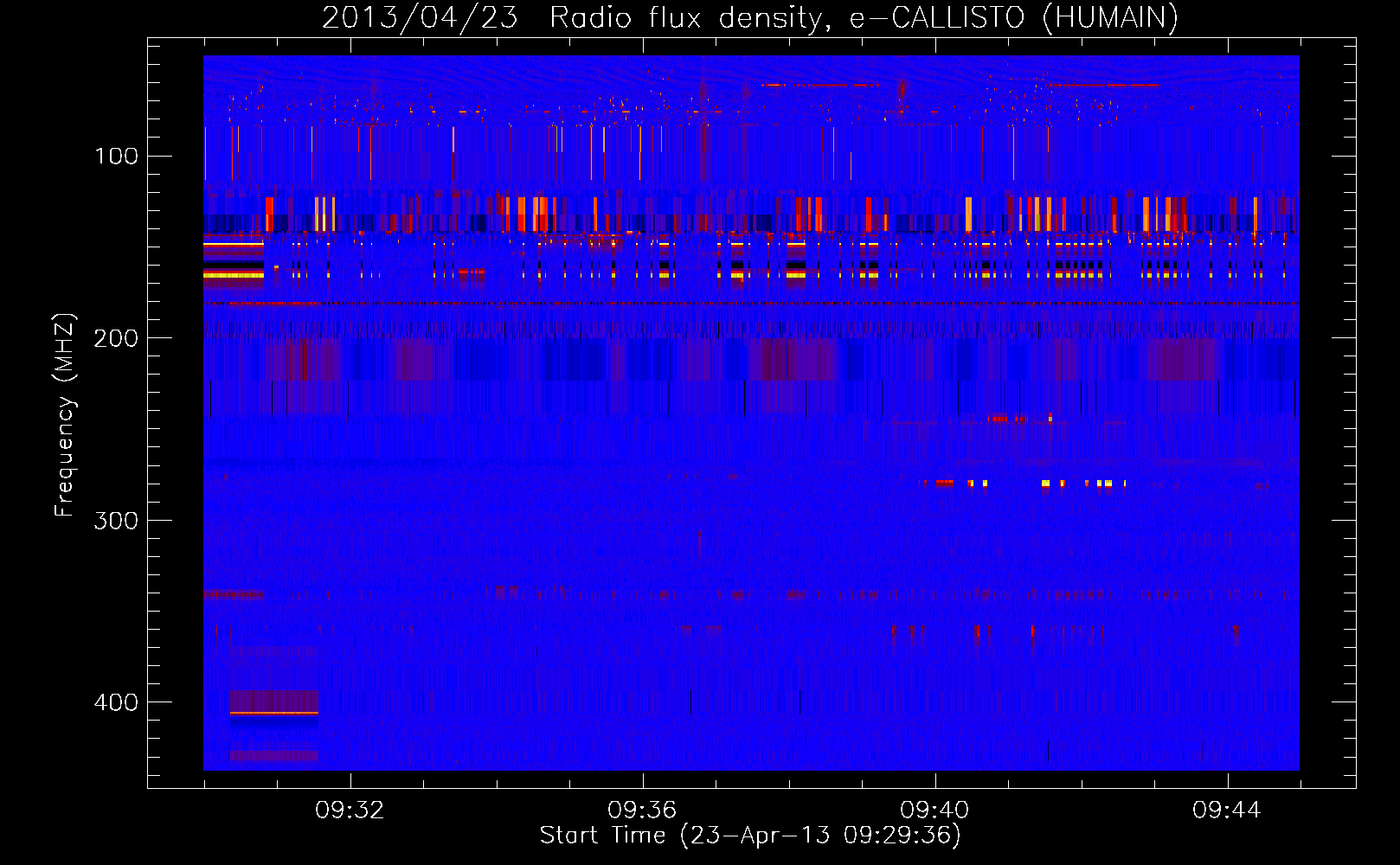Click the 200 MHz frequency tick label
This screenshot has height=865, width=1400.
pyautogui.click(x=117, y=338)
